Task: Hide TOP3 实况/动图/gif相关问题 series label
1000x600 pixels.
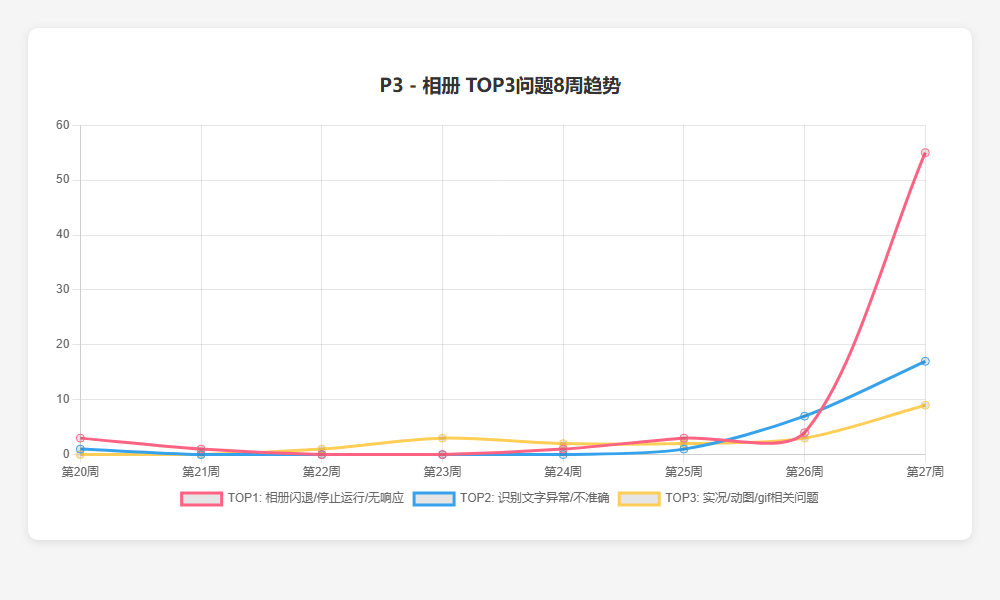Action: 742,498
